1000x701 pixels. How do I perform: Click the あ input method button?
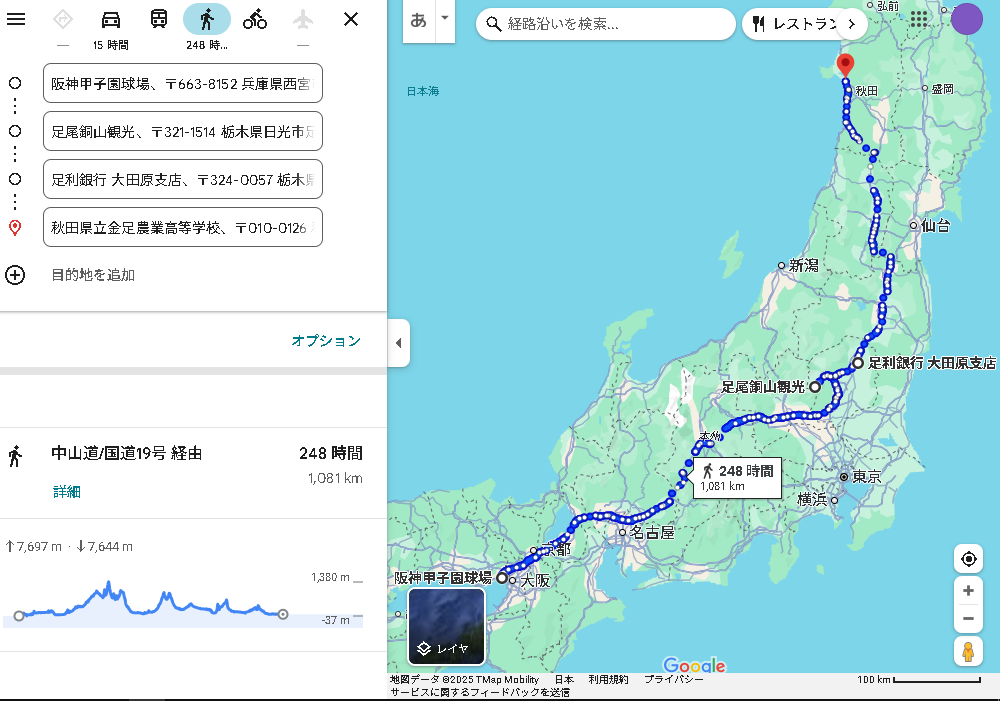[x=418, y=21]
